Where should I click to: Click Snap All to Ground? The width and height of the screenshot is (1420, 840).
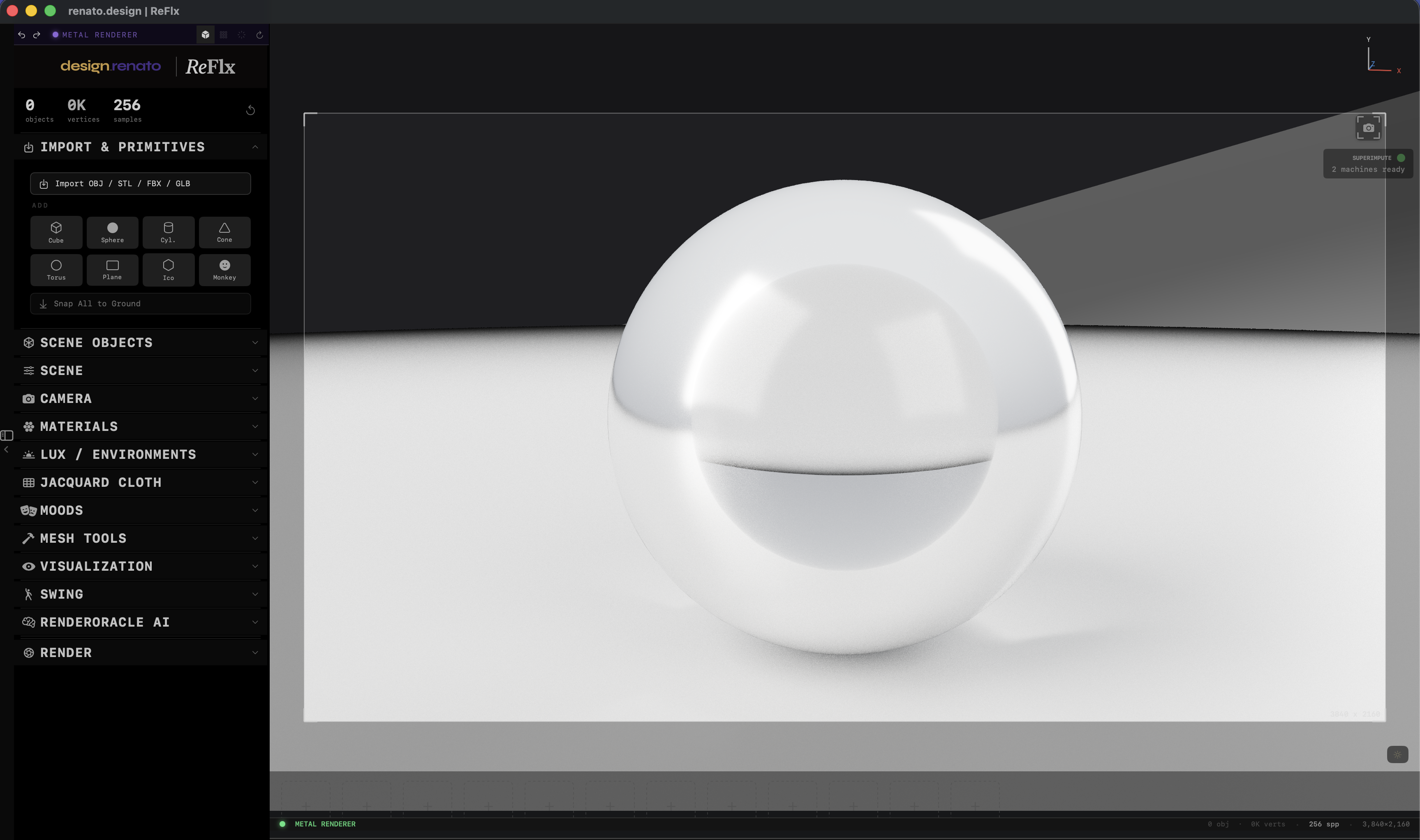(x=140, y=303)
